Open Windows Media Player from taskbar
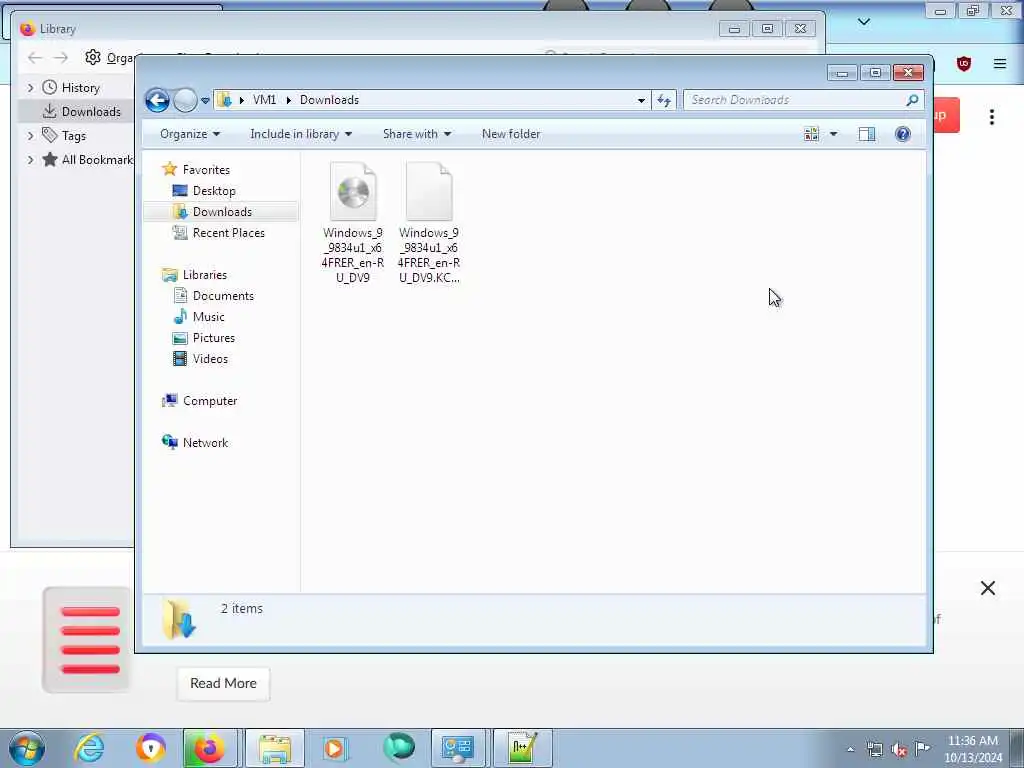The image size is (1024, 768). click(x=334, y=748)
